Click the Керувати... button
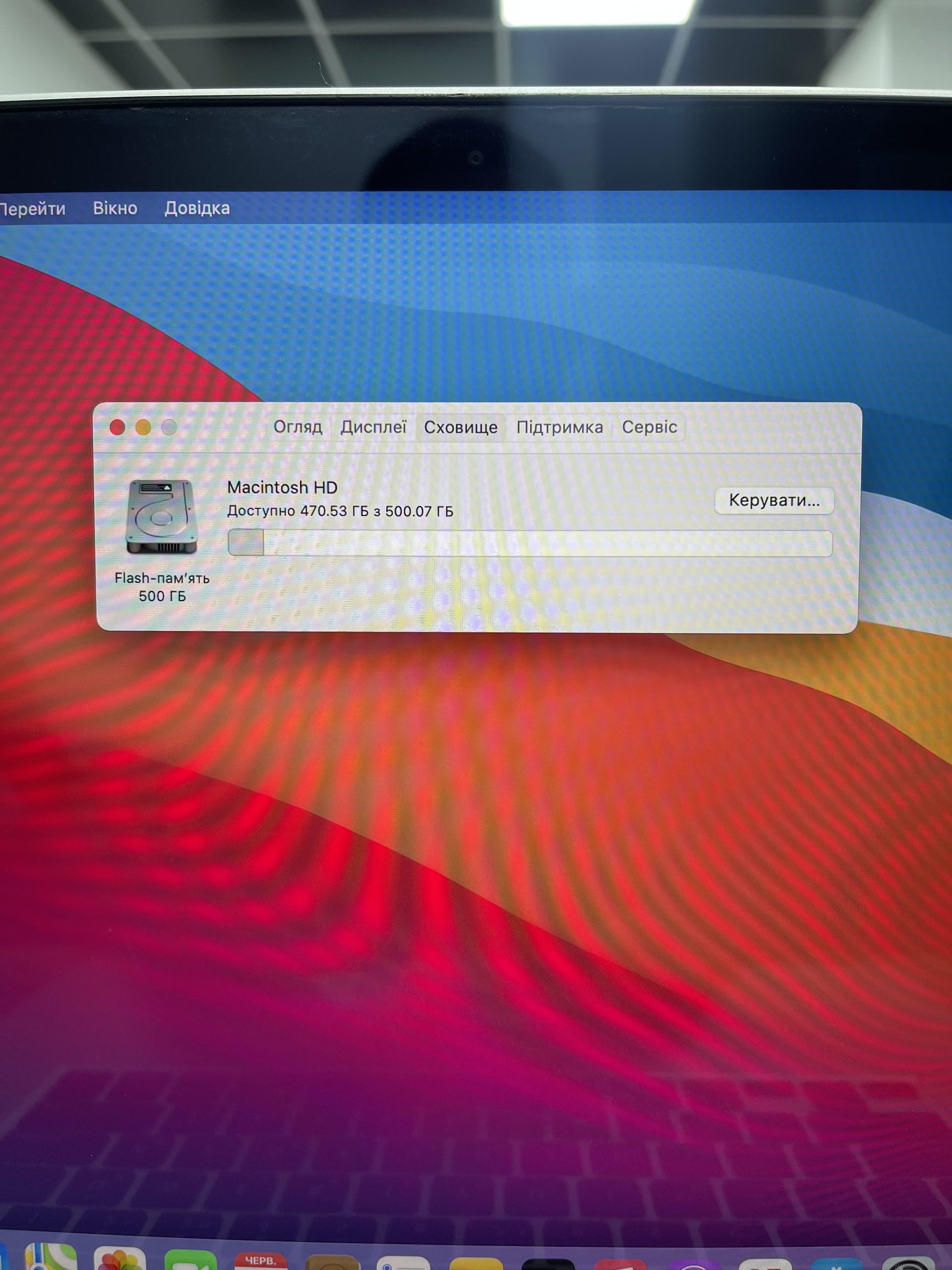Screen dimensions: 952x1270 point(774,500)
